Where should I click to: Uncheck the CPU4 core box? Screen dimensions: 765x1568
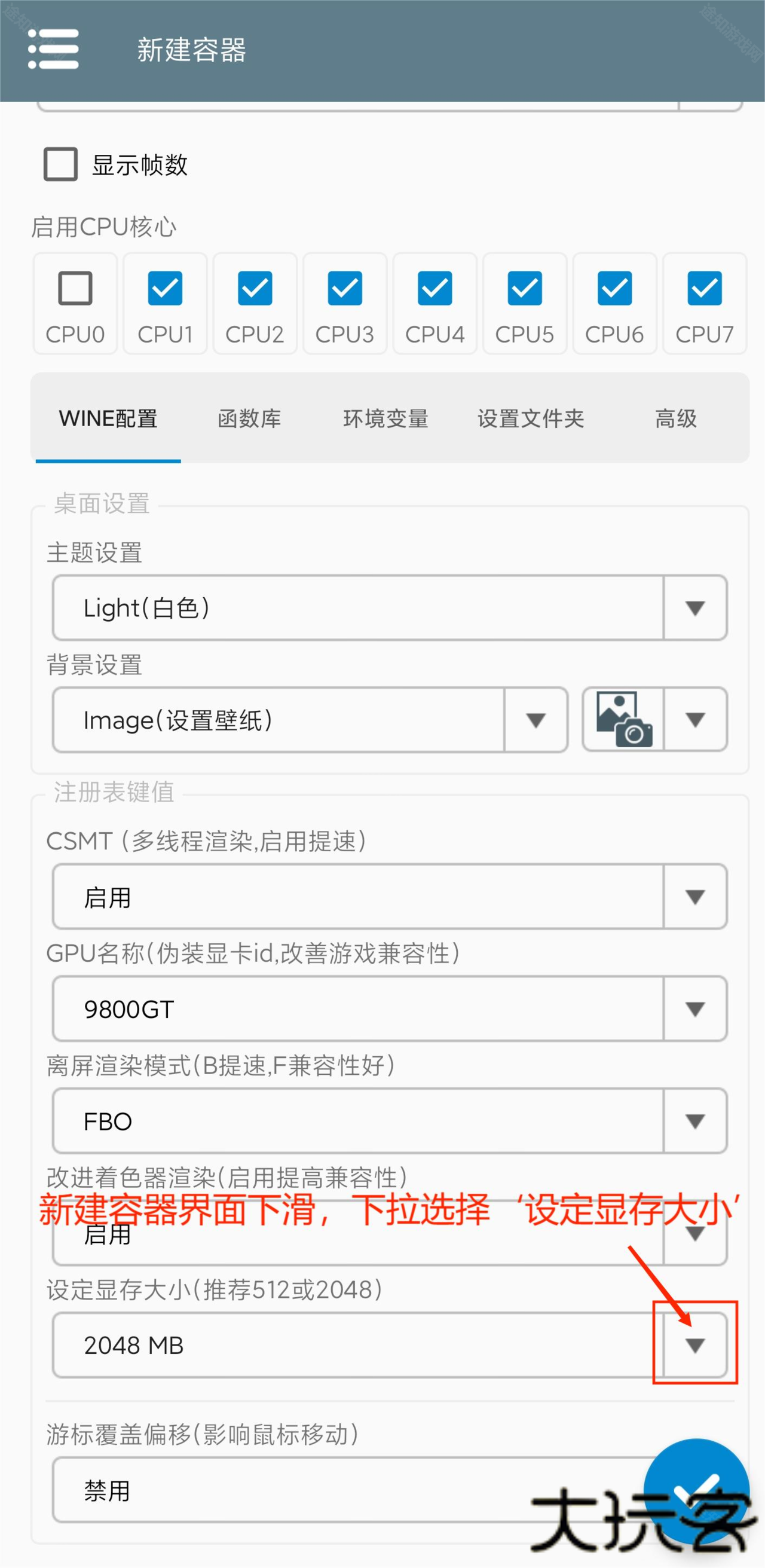coord(434,288)
